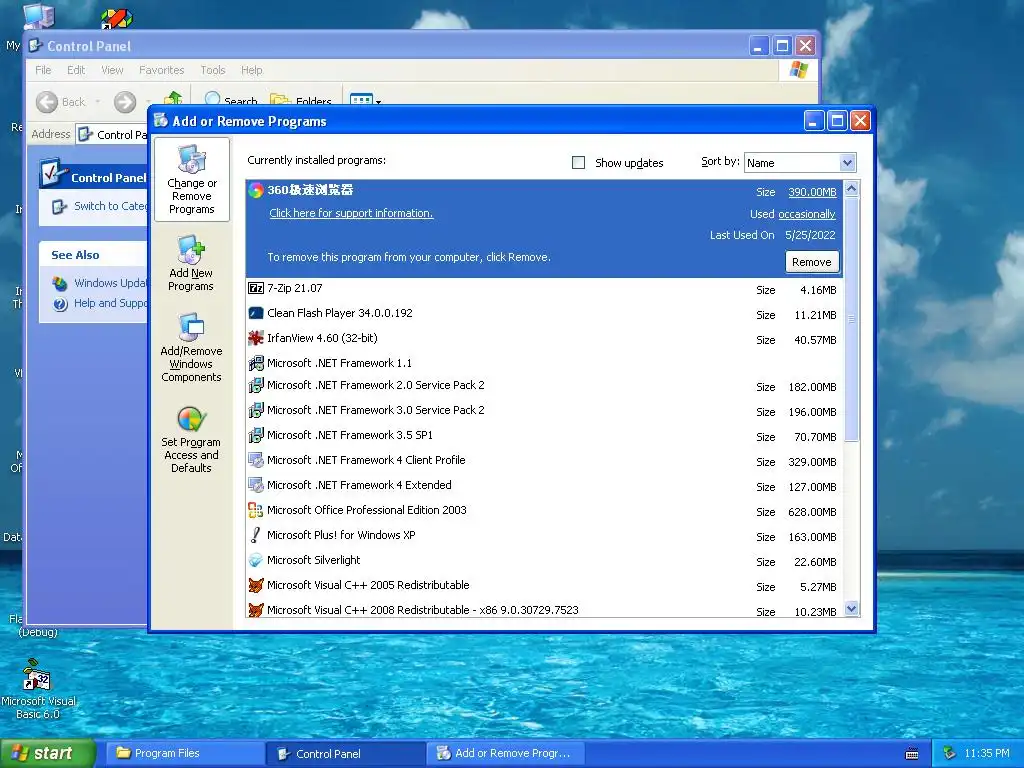Image resolution: width=1024 pixels, height=768 pixels.
Task: Open Edit menu in Control Panel window
Action: coord(76,70)
